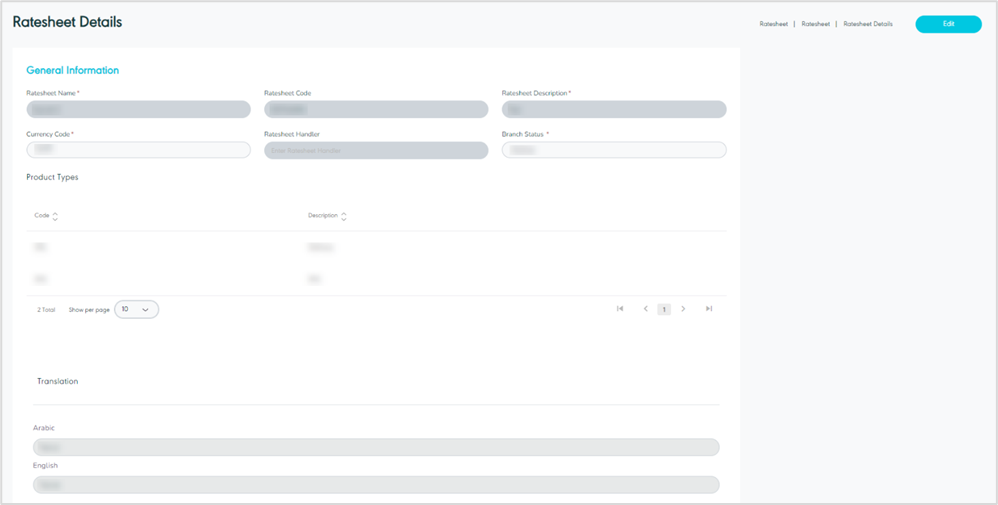
Task: Jump to last page of results
Action: coord(709,309)
